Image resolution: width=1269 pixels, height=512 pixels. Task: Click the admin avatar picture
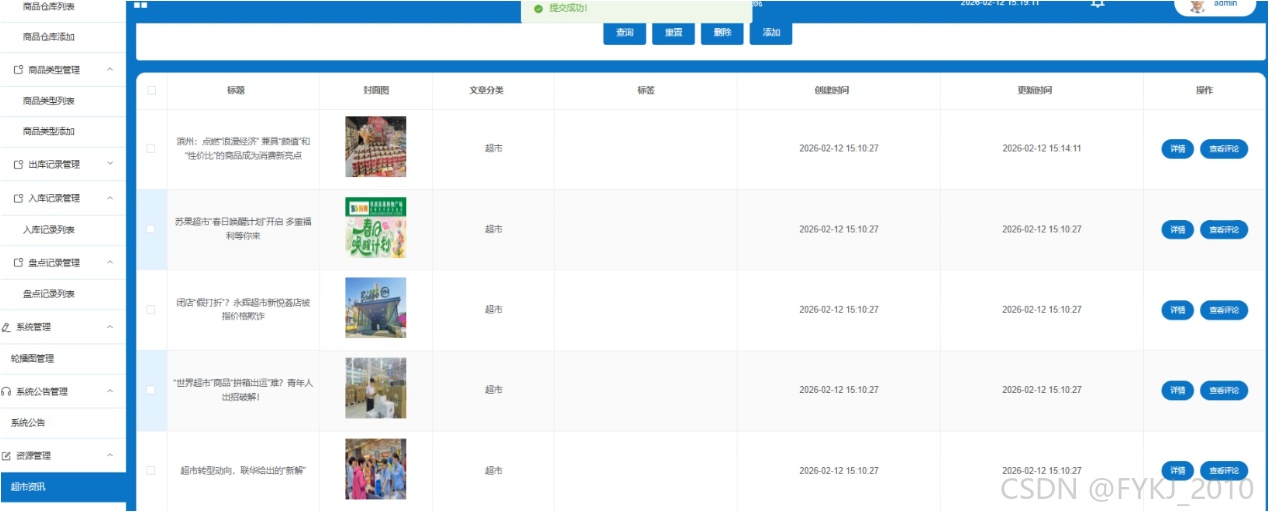1196,5
